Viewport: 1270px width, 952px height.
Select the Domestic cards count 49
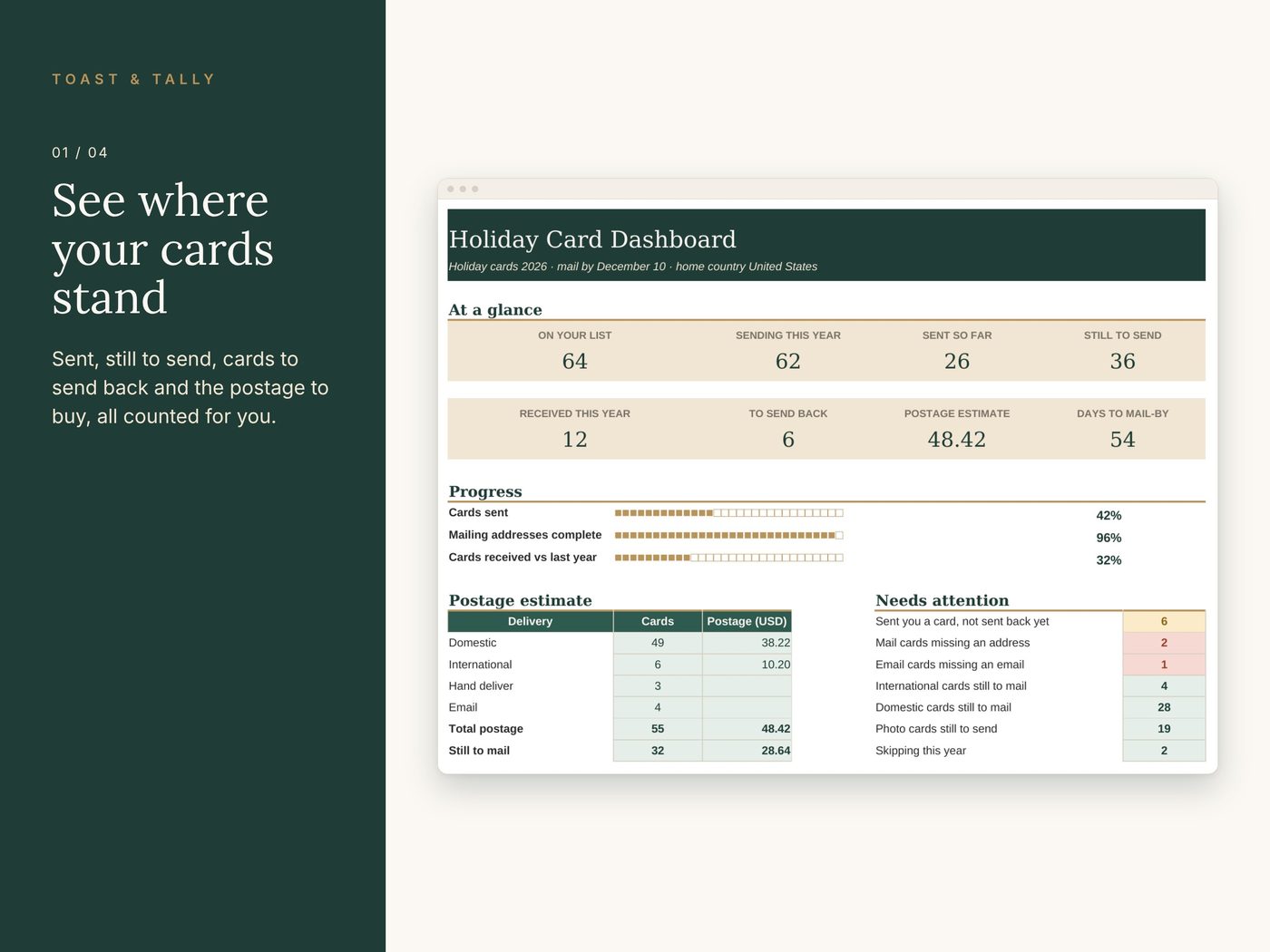pos(658,643)
